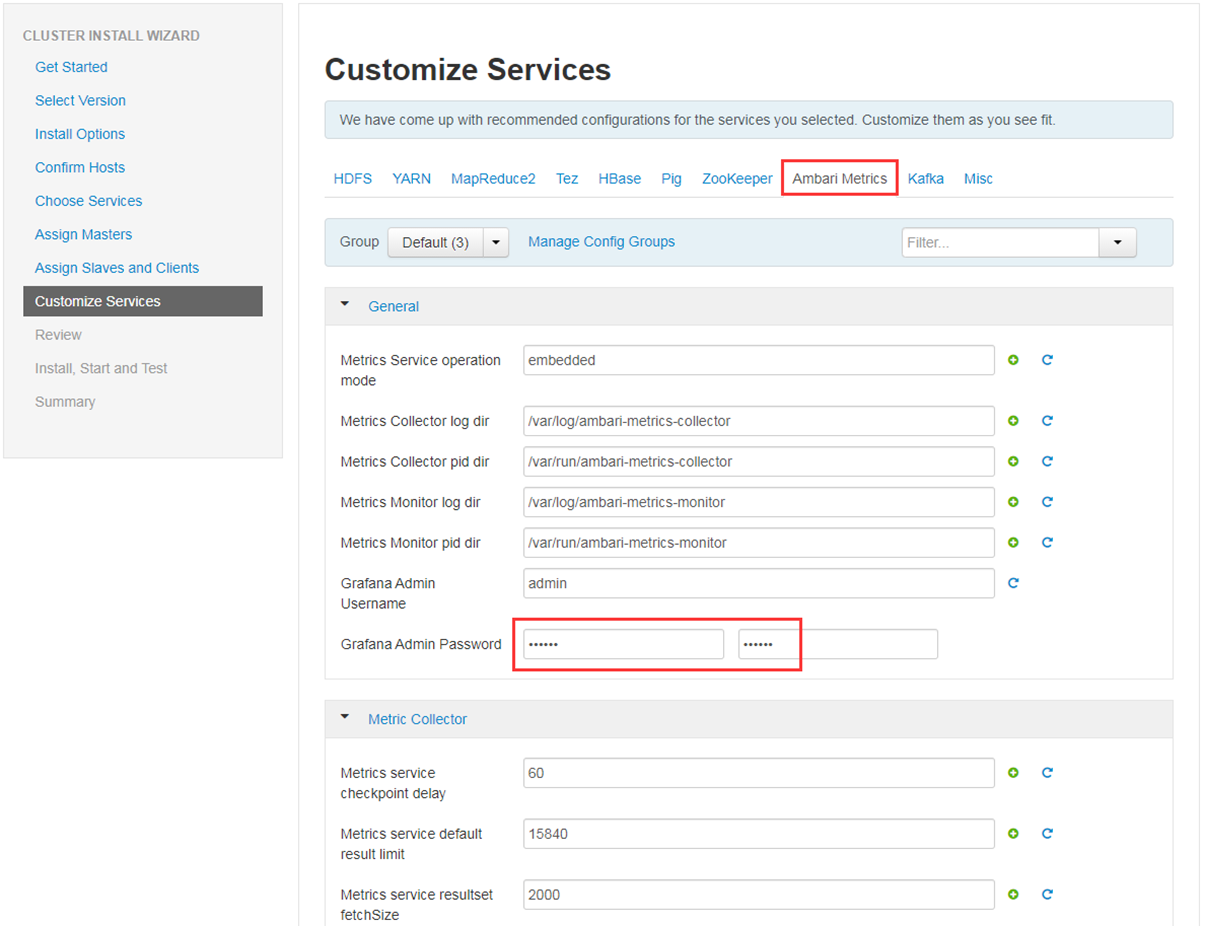Click green override icon for checkpoint delay

1013,773
